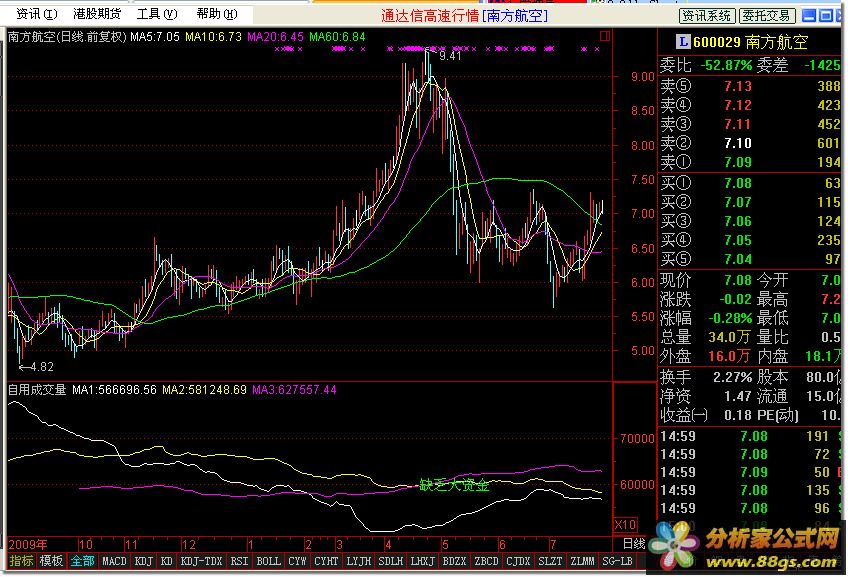The image size is (848, 577).
Task: Click the L marker icon before 600029
Action: [683, 41]
